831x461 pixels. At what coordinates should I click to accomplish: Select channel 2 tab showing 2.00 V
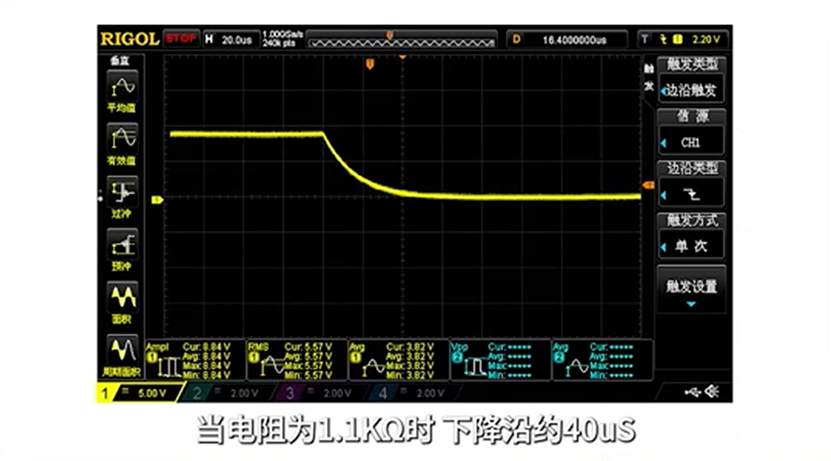(229, 393)
